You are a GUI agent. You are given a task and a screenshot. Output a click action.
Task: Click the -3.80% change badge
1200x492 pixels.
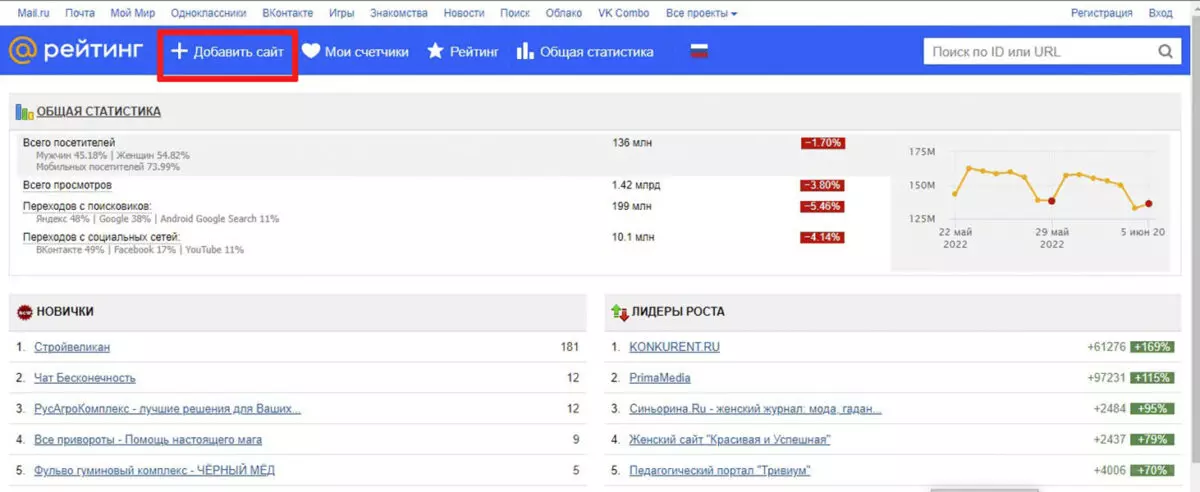pyautogui.click(x=822, y=185)
